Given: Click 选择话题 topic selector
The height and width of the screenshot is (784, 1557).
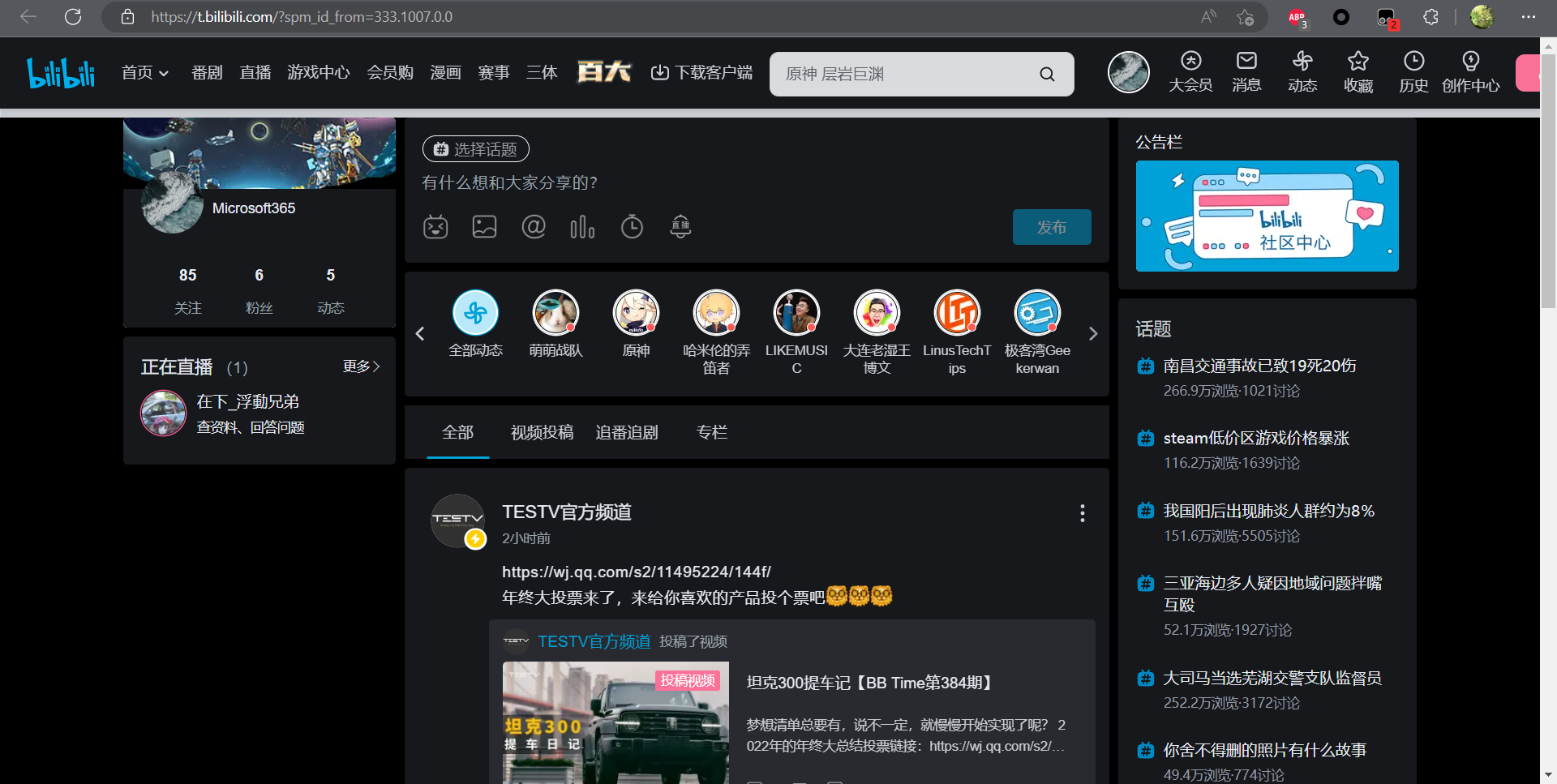Looking at the screenshot, I should [476, 149].
